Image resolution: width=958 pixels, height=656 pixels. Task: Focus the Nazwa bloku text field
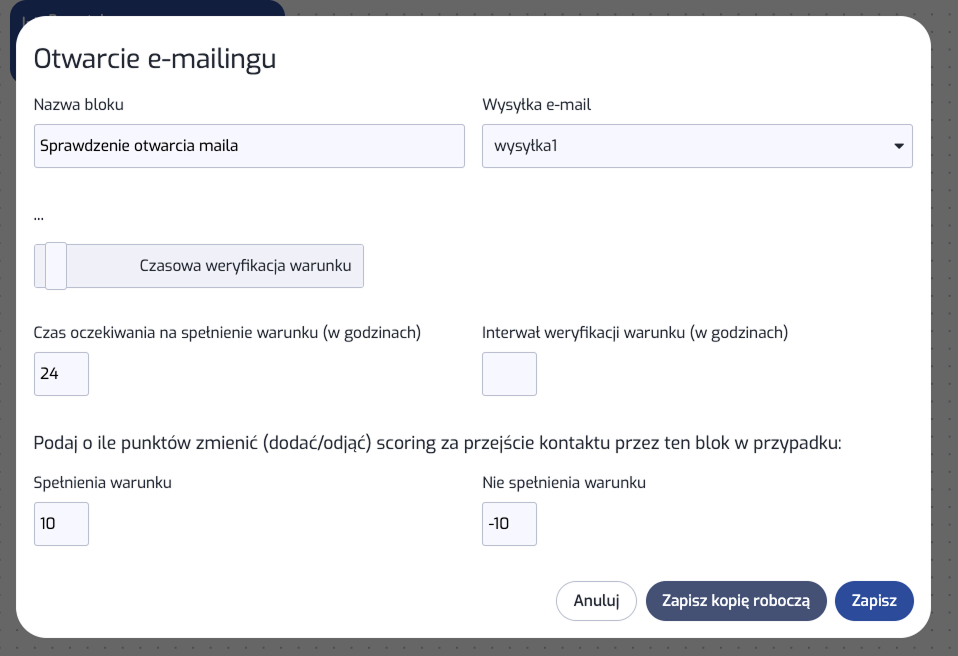point(249,146)
